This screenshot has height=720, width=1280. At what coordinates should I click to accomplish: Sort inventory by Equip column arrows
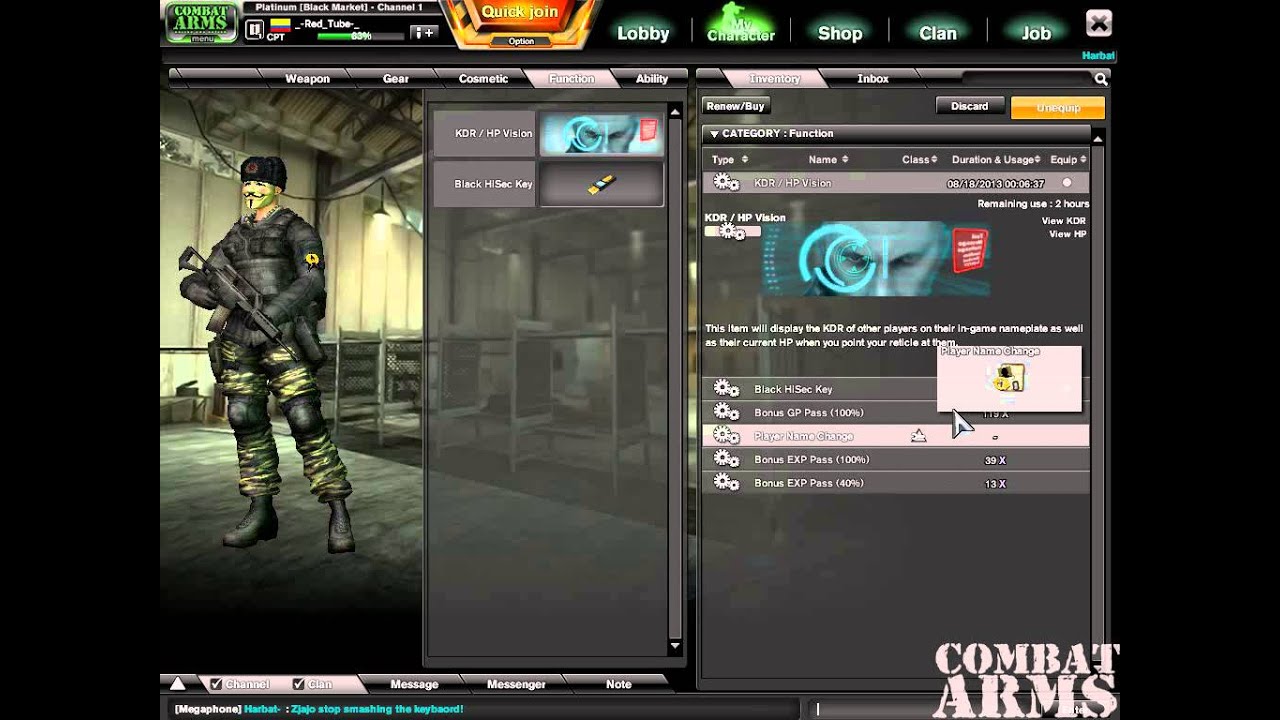(1083, 159)
